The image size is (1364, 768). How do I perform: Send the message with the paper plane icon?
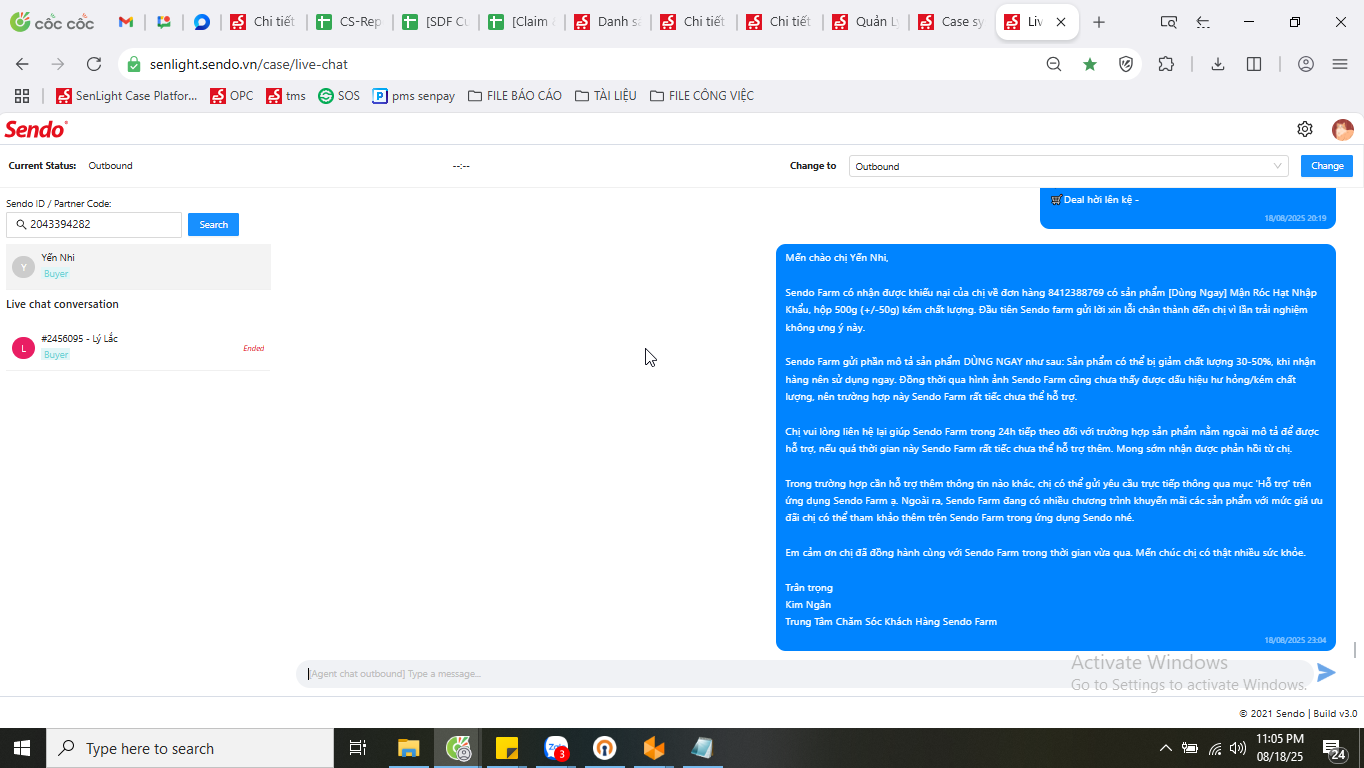pos(1326,673)
